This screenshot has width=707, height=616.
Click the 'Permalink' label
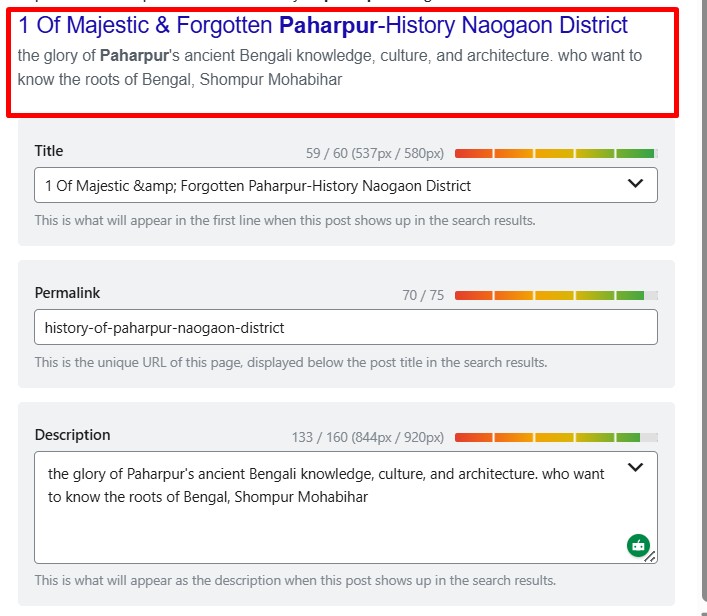click(67, 293)
